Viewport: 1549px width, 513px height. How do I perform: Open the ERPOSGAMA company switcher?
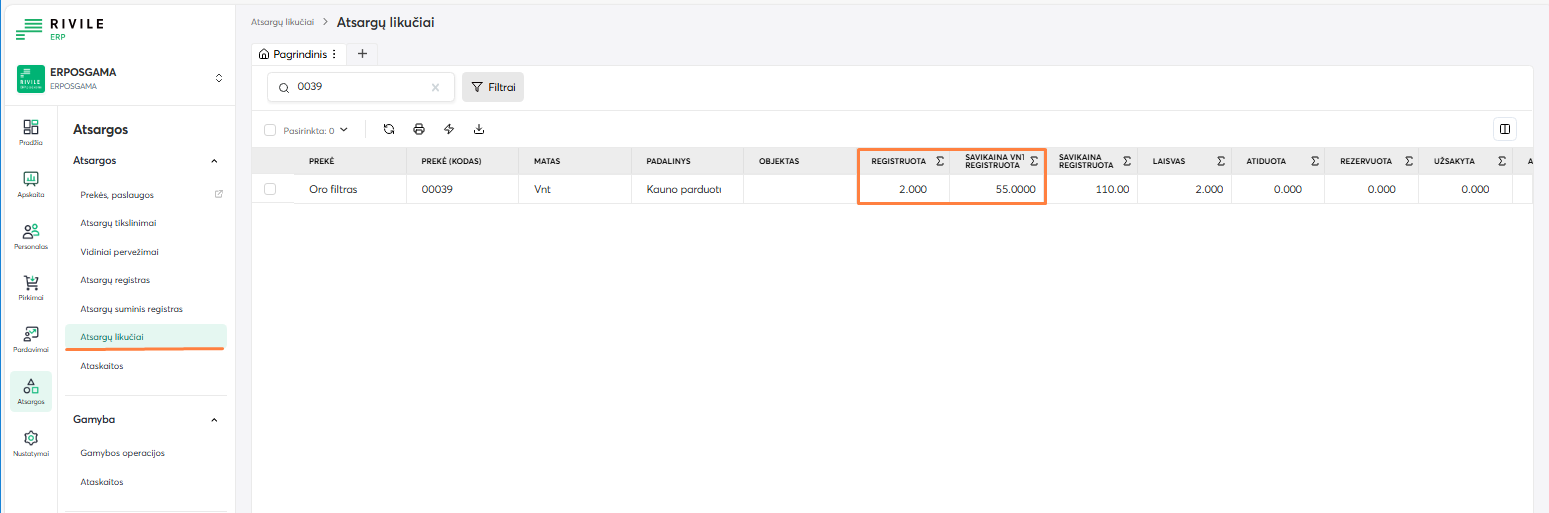pyautogui.click(x=219, y=78)
